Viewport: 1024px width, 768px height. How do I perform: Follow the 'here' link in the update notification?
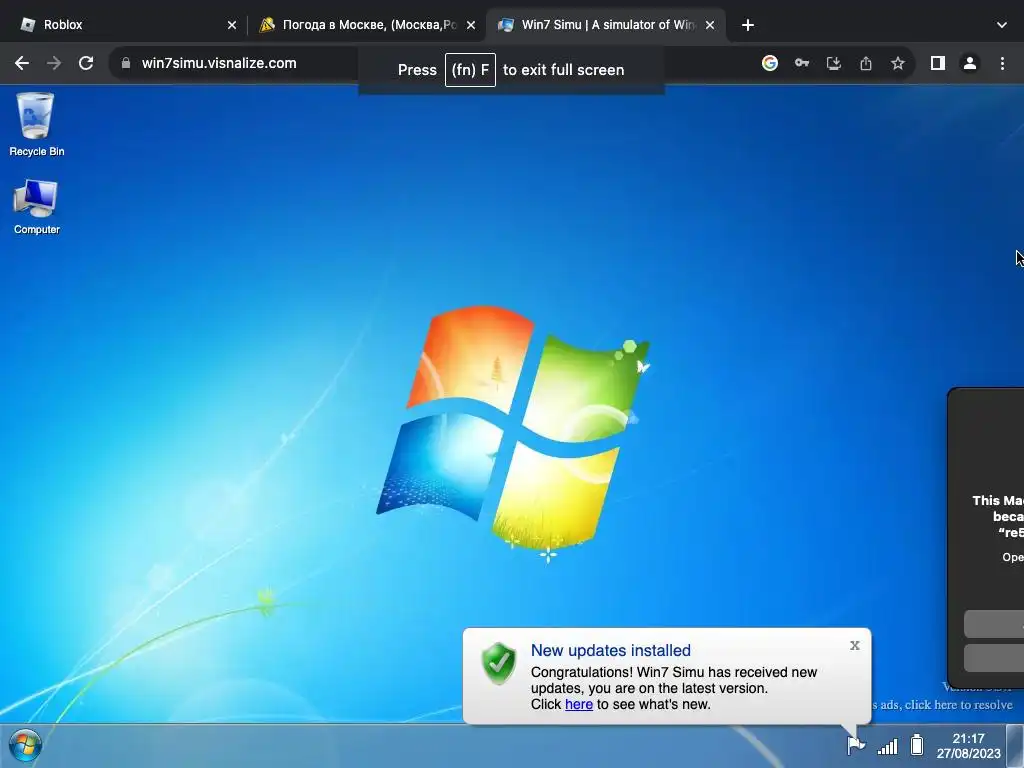579,704
